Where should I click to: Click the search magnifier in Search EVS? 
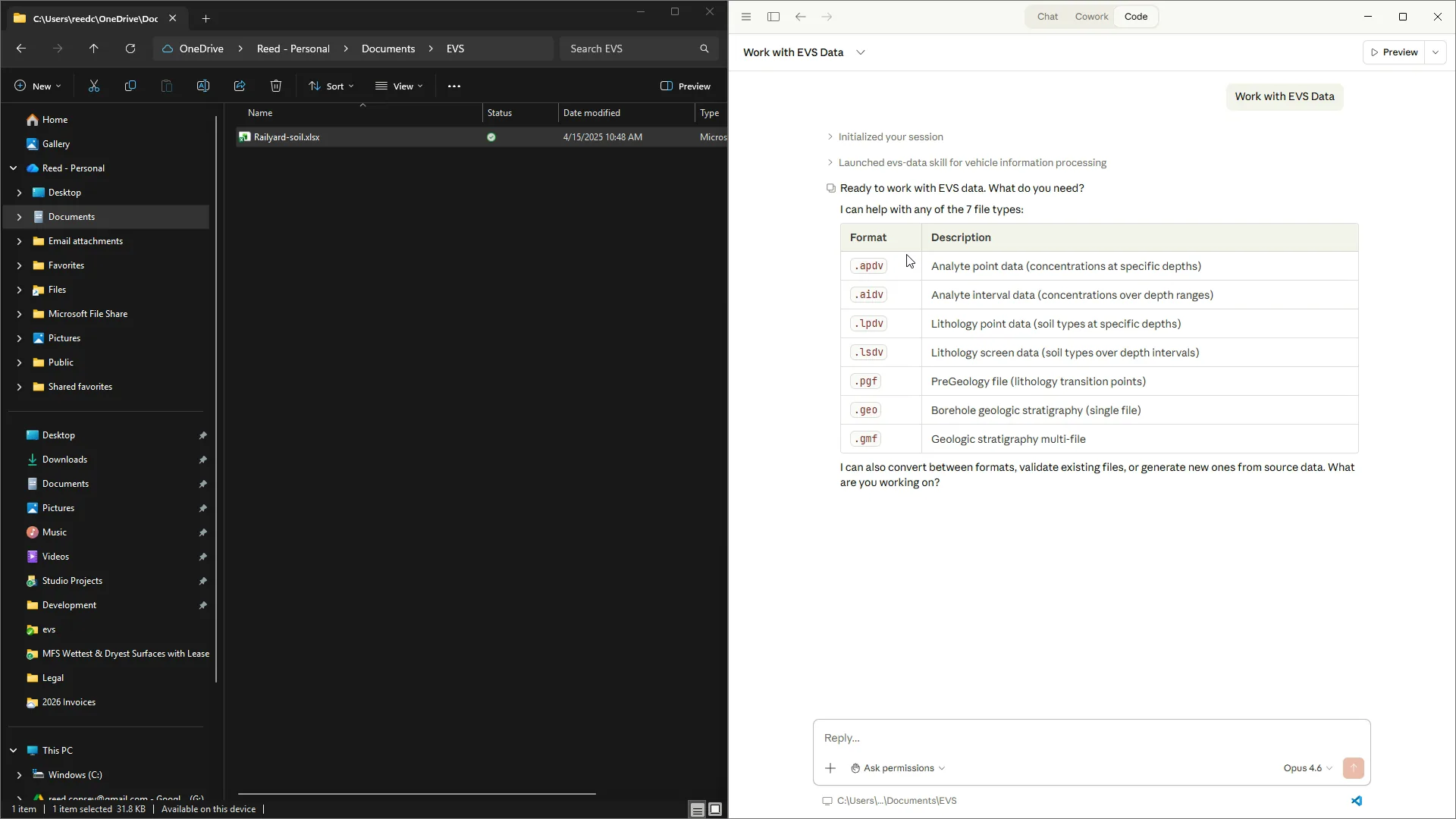pyautogui.click(x=704, y=49)
